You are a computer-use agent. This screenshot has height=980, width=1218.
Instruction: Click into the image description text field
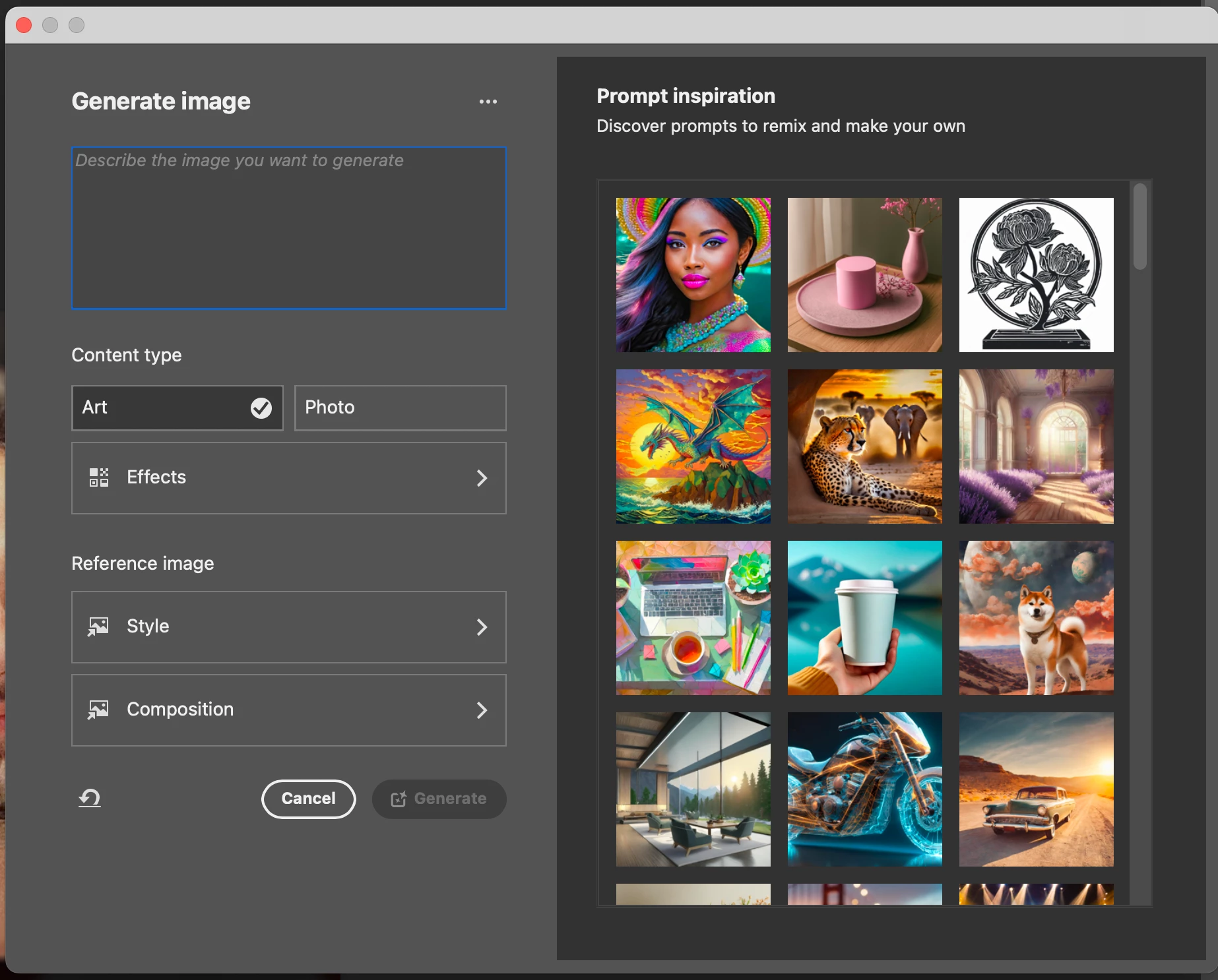tap(289, 228)
